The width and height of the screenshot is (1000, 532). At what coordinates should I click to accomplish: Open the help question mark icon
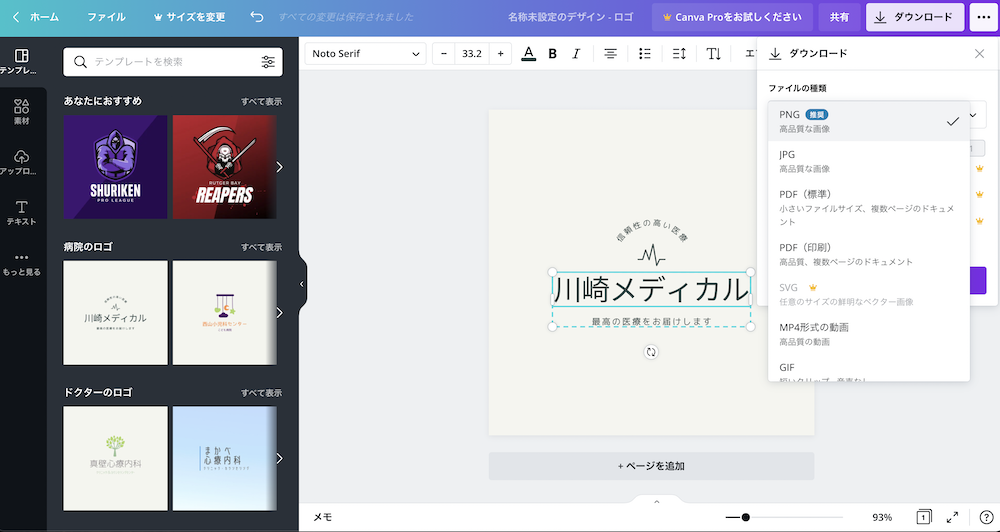click(985, 517)
